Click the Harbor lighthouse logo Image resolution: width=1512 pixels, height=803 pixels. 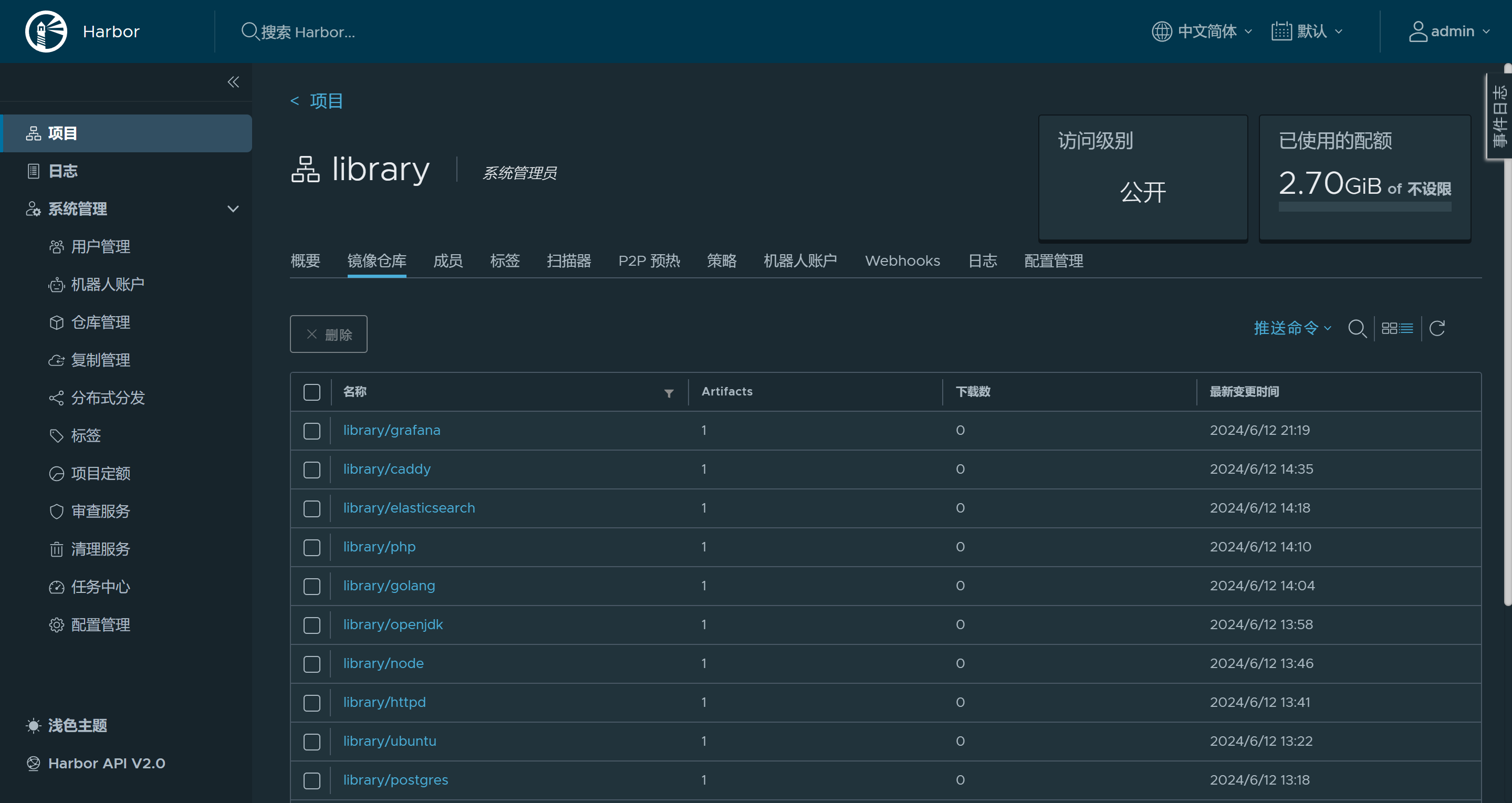46,31
